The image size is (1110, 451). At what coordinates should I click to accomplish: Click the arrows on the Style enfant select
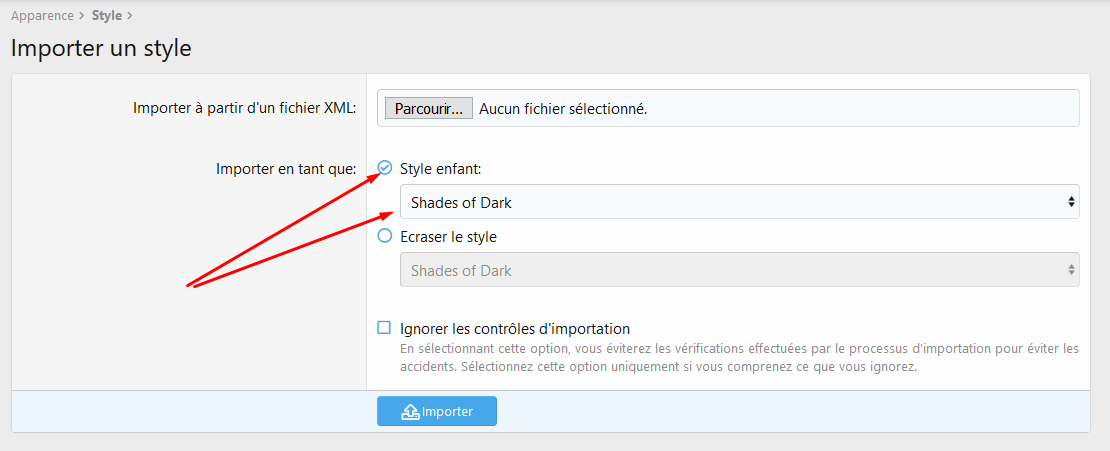[1072, 202]
